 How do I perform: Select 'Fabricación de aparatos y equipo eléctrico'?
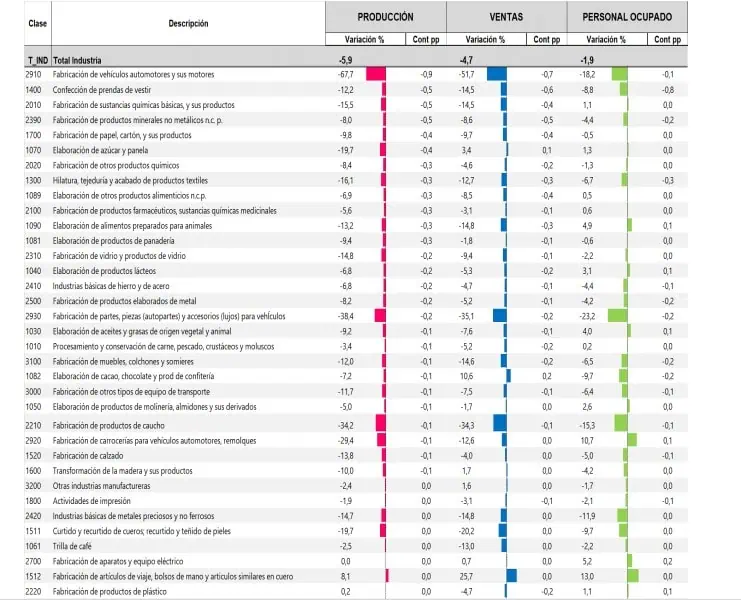pos(118,562)
